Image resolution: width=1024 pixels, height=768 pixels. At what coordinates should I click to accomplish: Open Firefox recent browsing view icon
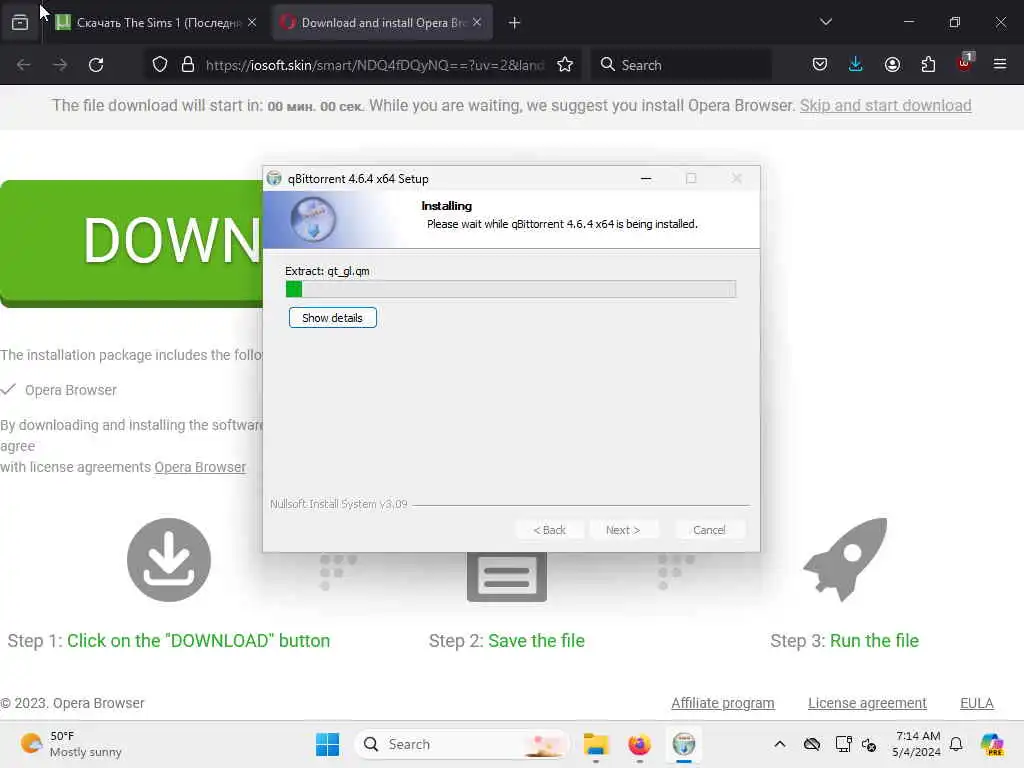20,23
